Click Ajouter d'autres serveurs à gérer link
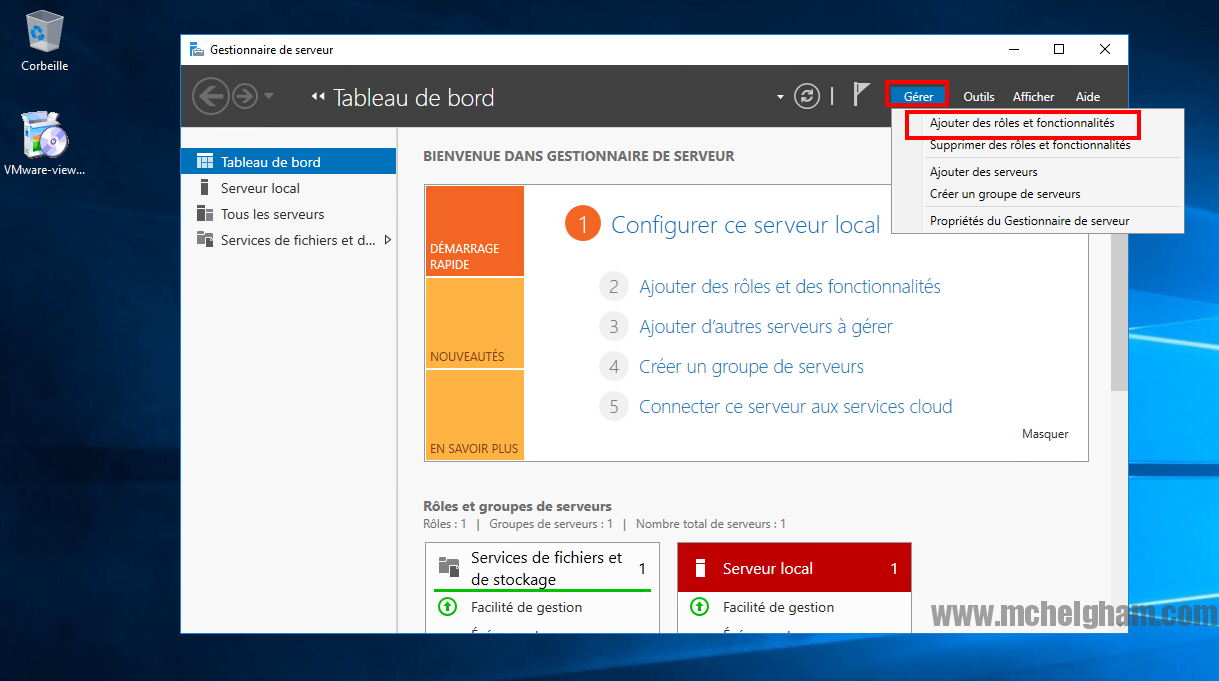The width and height of the screenshot is (1219, 681). tap(766, 327)
